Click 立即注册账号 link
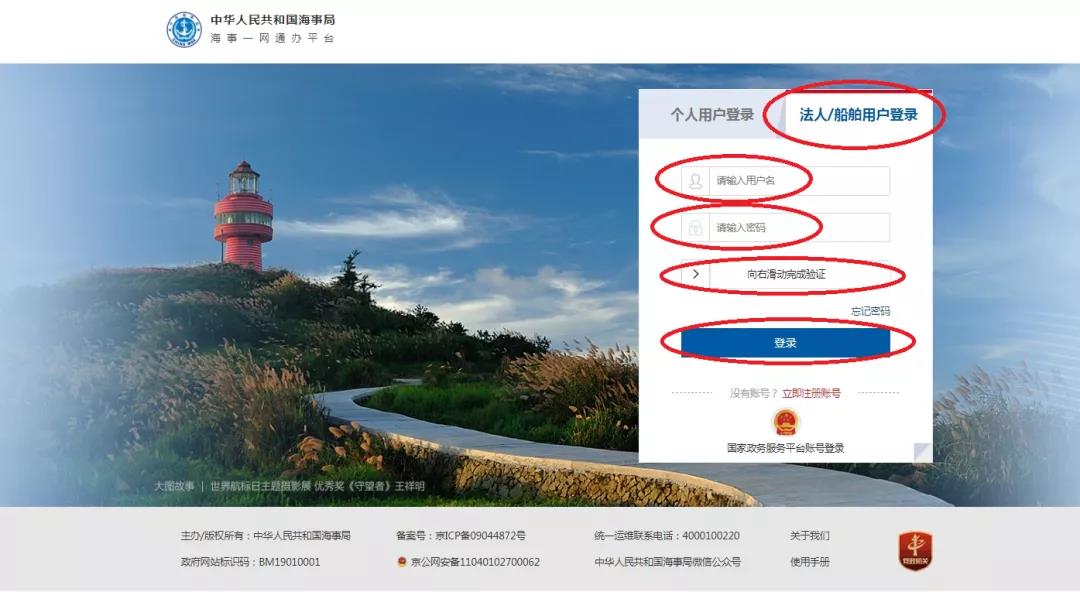The image size is (1080, 592). point(811,393)
